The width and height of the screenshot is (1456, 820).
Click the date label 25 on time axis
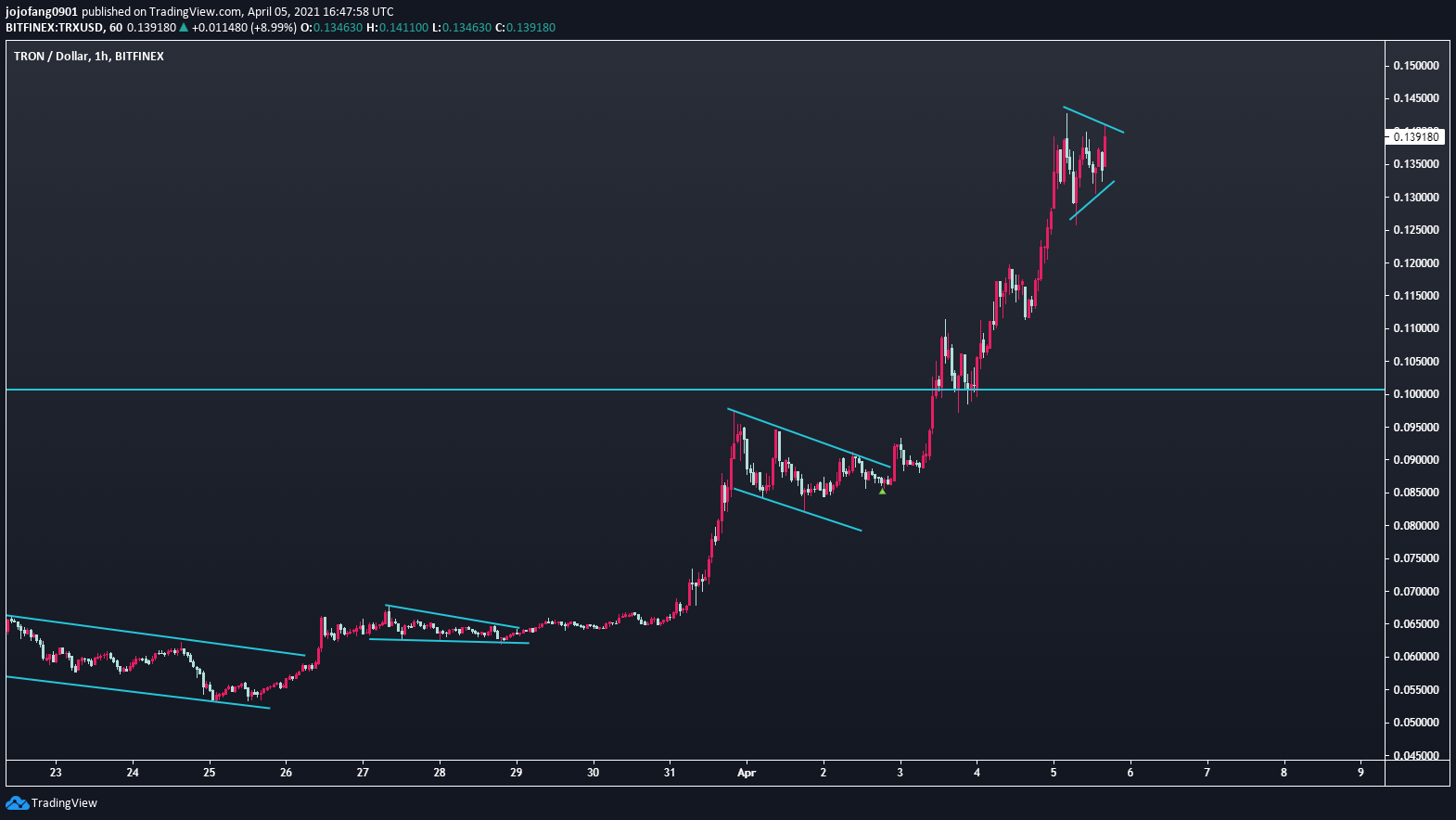tap(210, 773)
